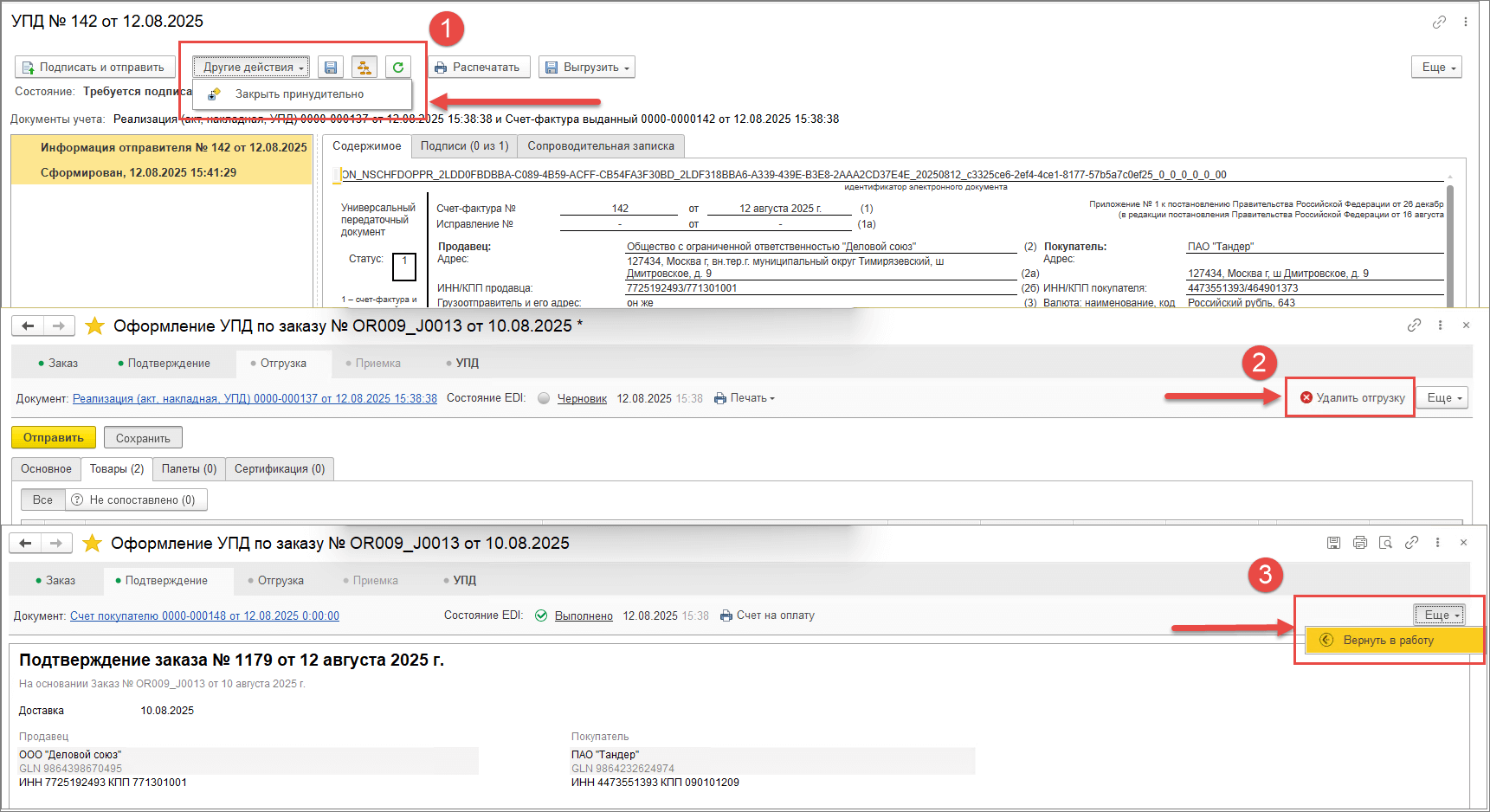This screenshot has width=1490, height=812.
Task: Expand the Печать dropdown
Action: [x=745, y=398]
